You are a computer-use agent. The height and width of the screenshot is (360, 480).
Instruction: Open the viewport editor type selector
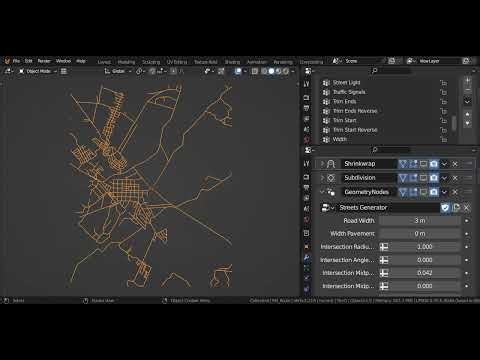(x=8, y=71)
